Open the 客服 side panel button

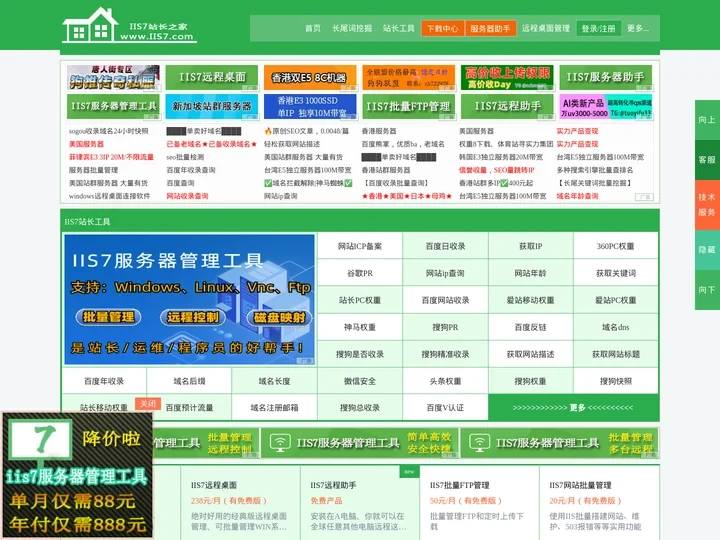coord(707,160)
